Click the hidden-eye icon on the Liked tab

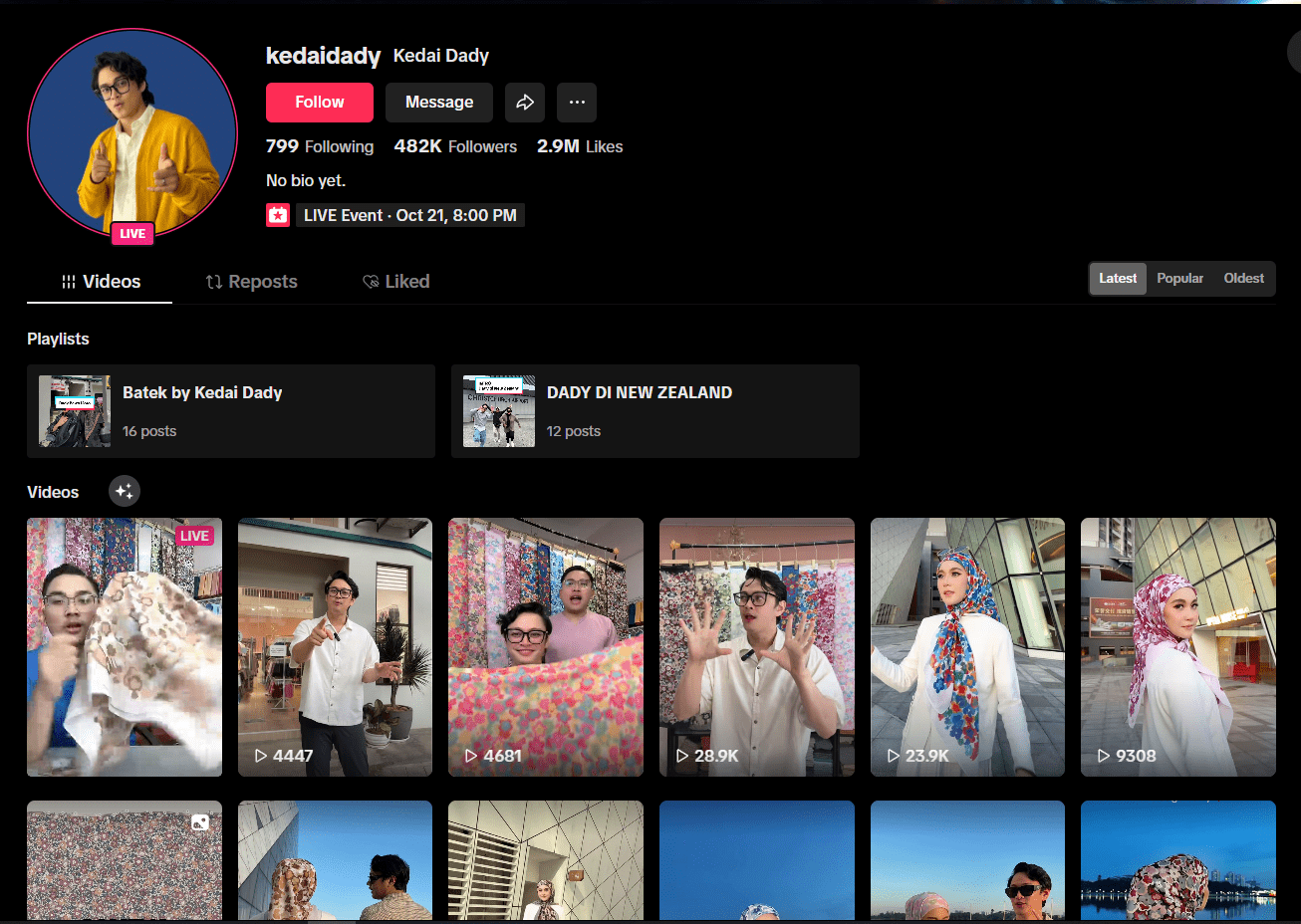pyautogui.click(x=370, y=281)
